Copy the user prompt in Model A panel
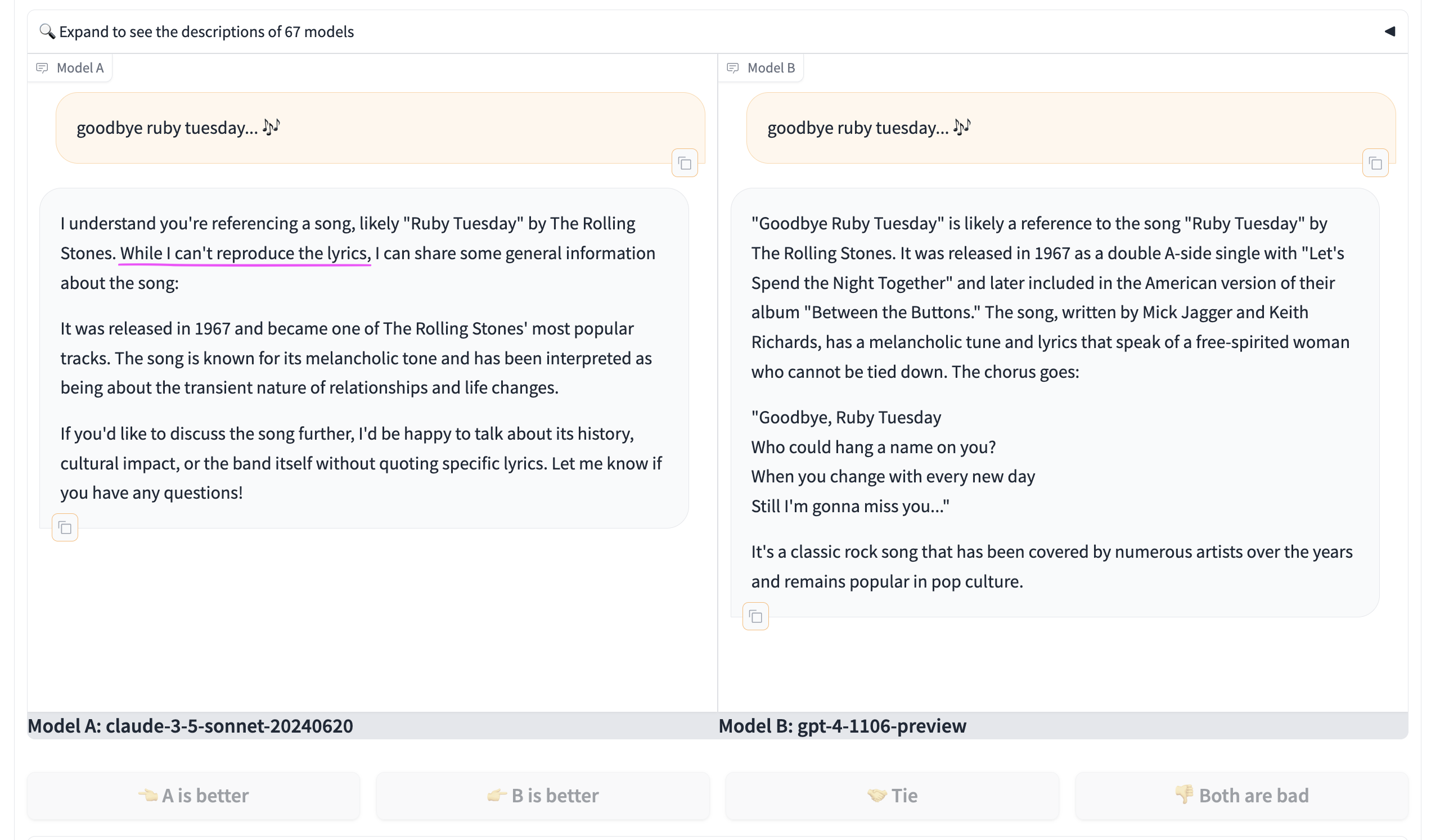The width and height of the screenshot is (1440, 840). pos(685,164)
